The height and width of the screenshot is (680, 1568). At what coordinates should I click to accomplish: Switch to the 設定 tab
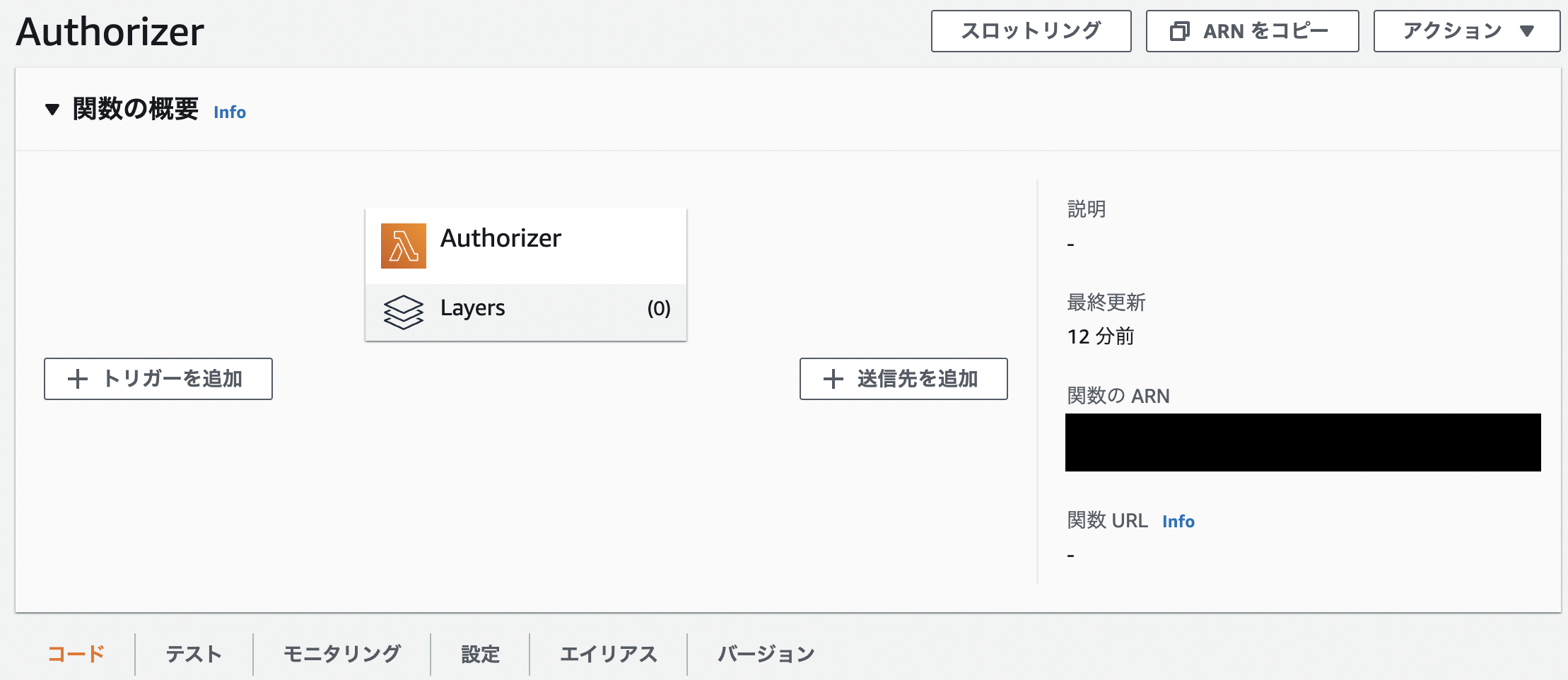click(x=479, y=654)
